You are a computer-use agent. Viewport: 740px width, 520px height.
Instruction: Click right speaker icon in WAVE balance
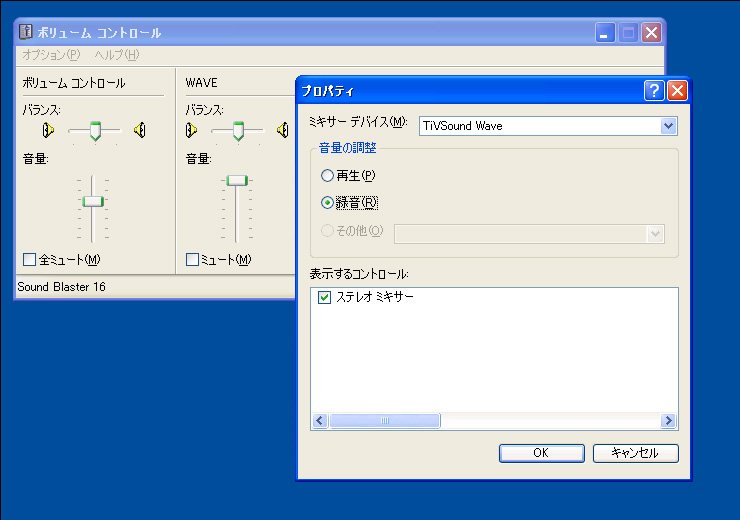(283, 130)
